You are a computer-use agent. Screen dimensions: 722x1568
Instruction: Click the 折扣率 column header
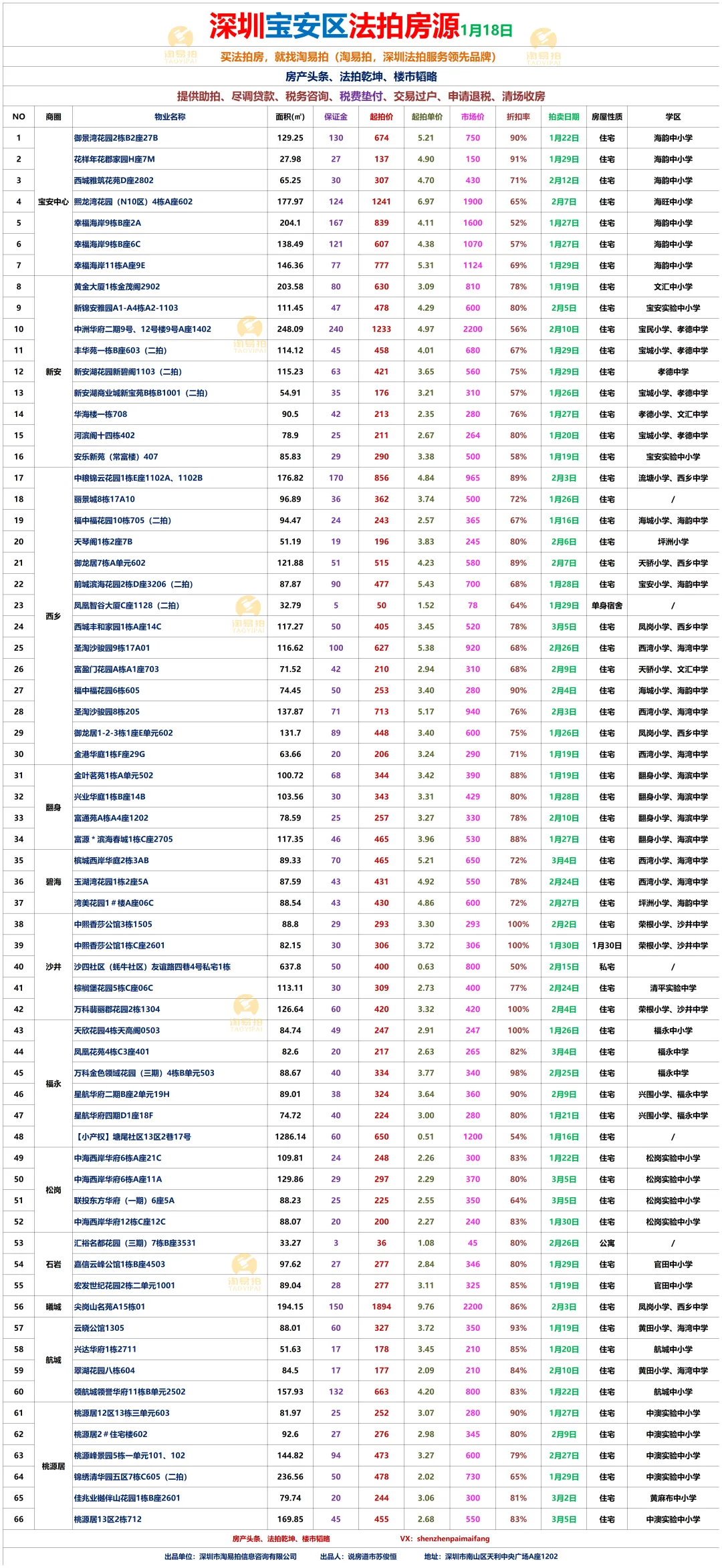(518, 117)
